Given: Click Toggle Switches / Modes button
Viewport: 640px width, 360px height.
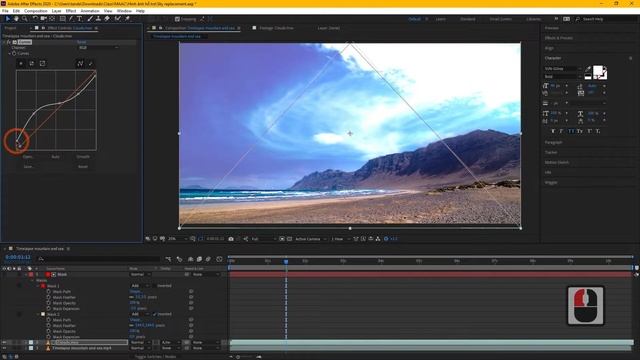Looking at the screenshot, I should click(156, 357).
